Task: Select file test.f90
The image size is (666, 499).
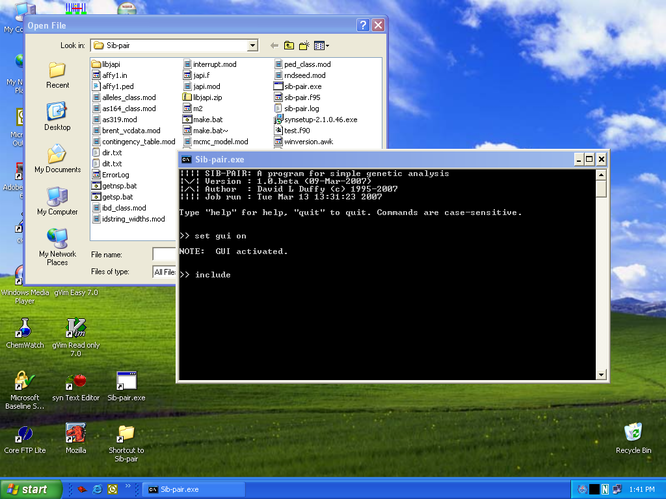Action: [292, 130]
